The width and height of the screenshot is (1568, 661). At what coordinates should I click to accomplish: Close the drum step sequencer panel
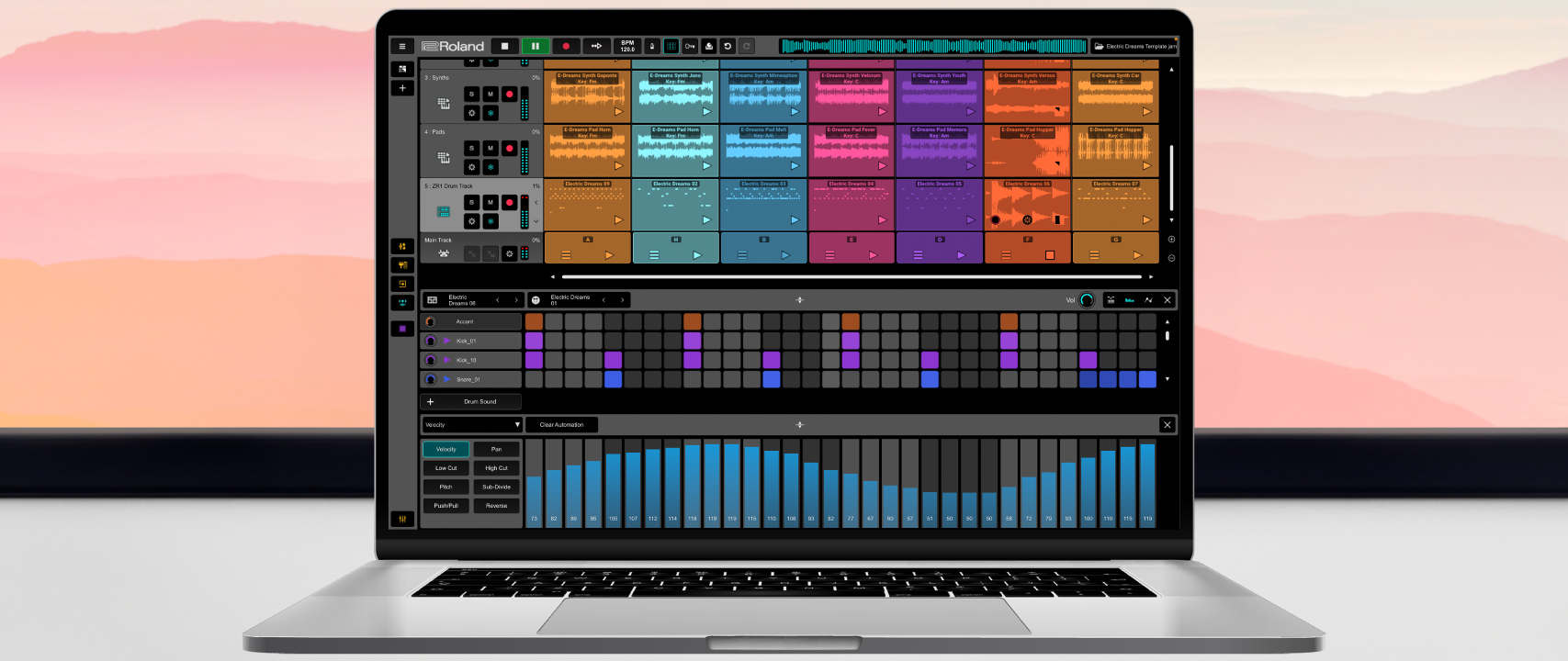[1168, 300]
